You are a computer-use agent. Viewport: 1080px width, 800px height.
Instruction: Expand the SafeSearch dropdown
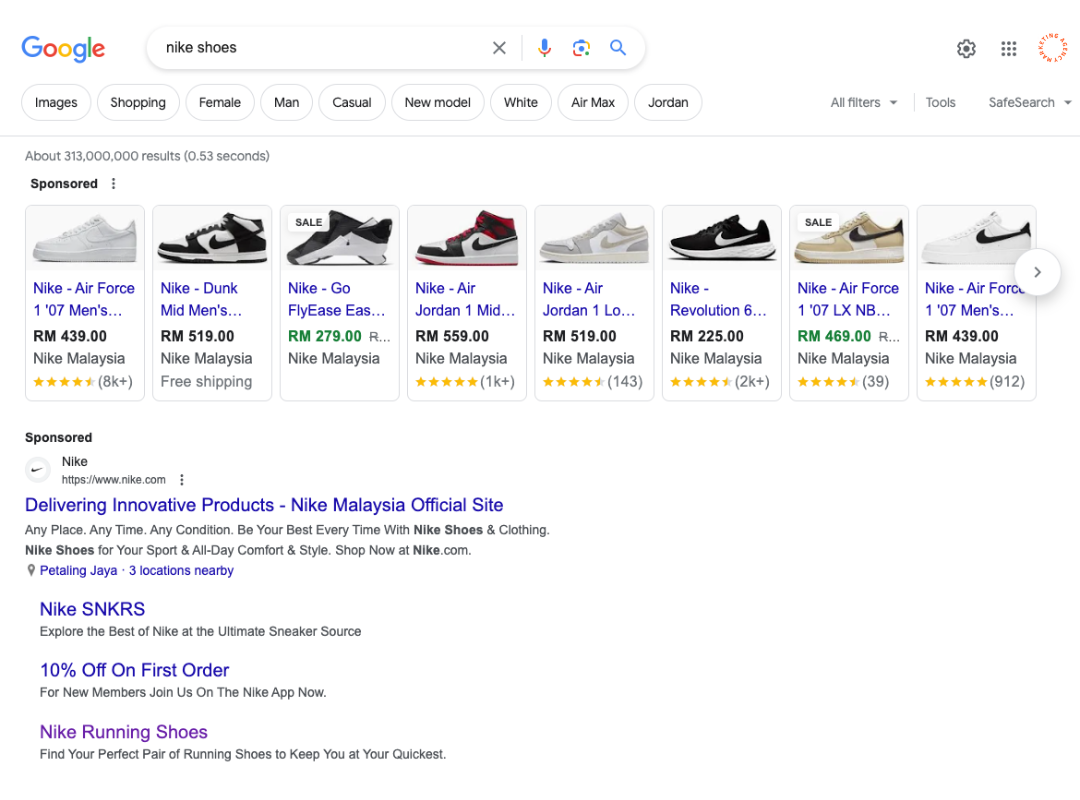point(1030,103)
